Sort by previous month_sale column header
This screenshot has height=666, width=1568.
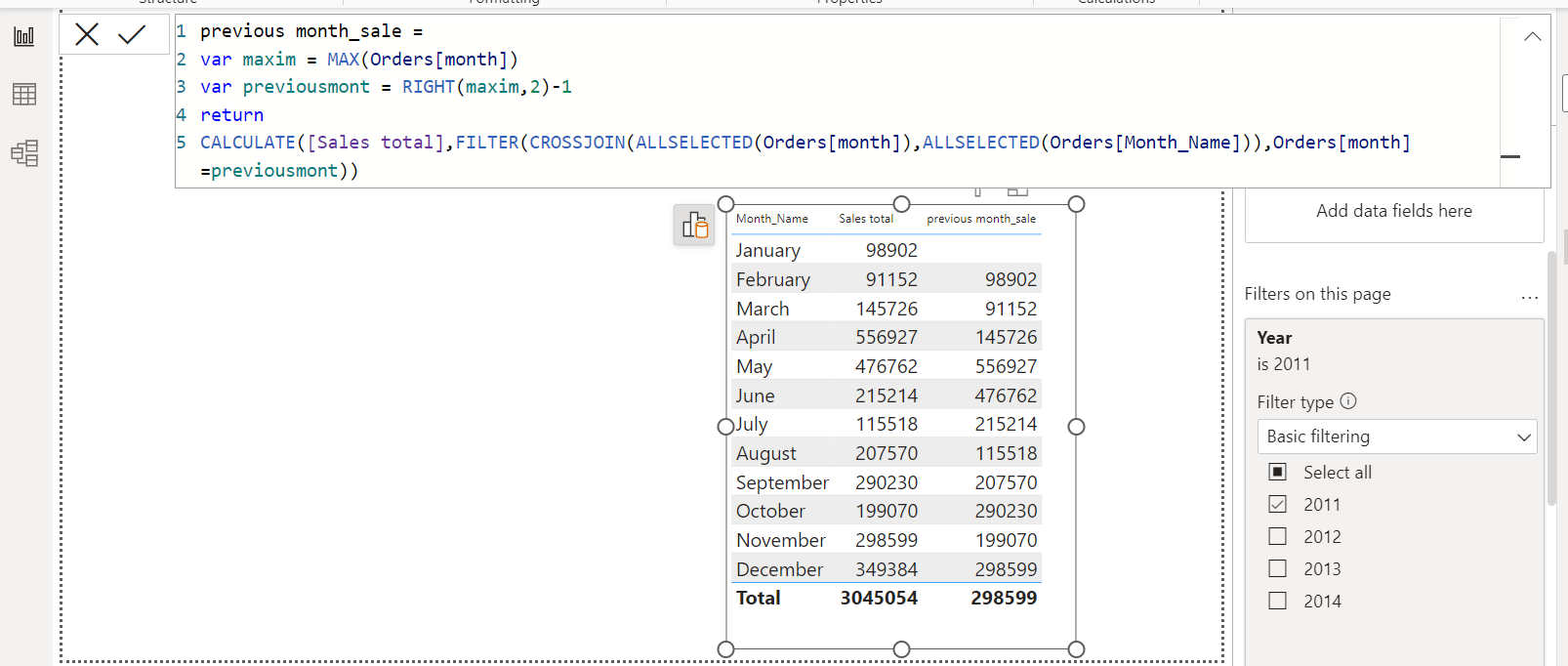(x=981, y=219)
